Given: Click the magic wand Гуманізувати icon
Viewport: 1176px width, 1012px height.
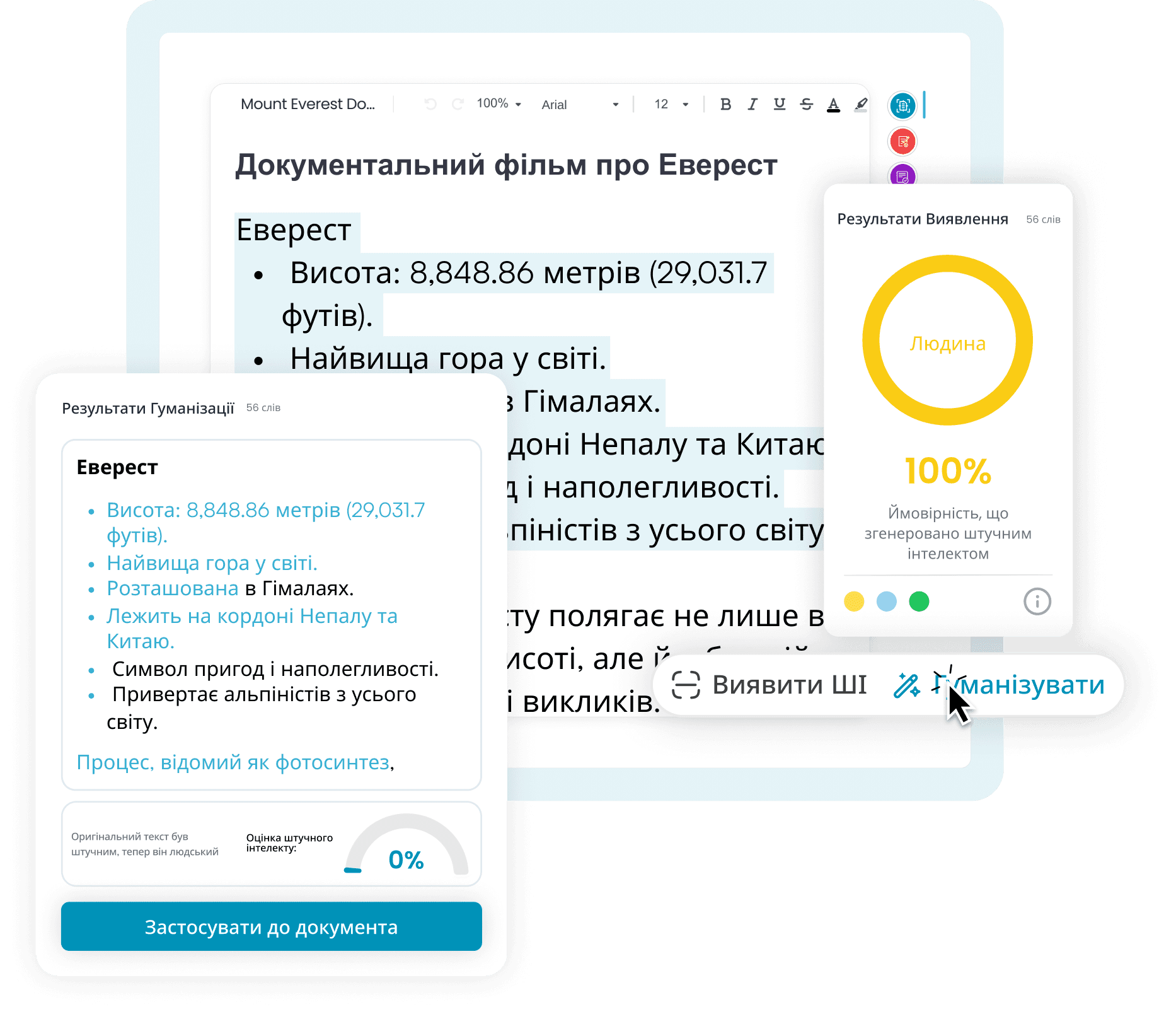Looking at the screenshot, I should tap(907, 685).
